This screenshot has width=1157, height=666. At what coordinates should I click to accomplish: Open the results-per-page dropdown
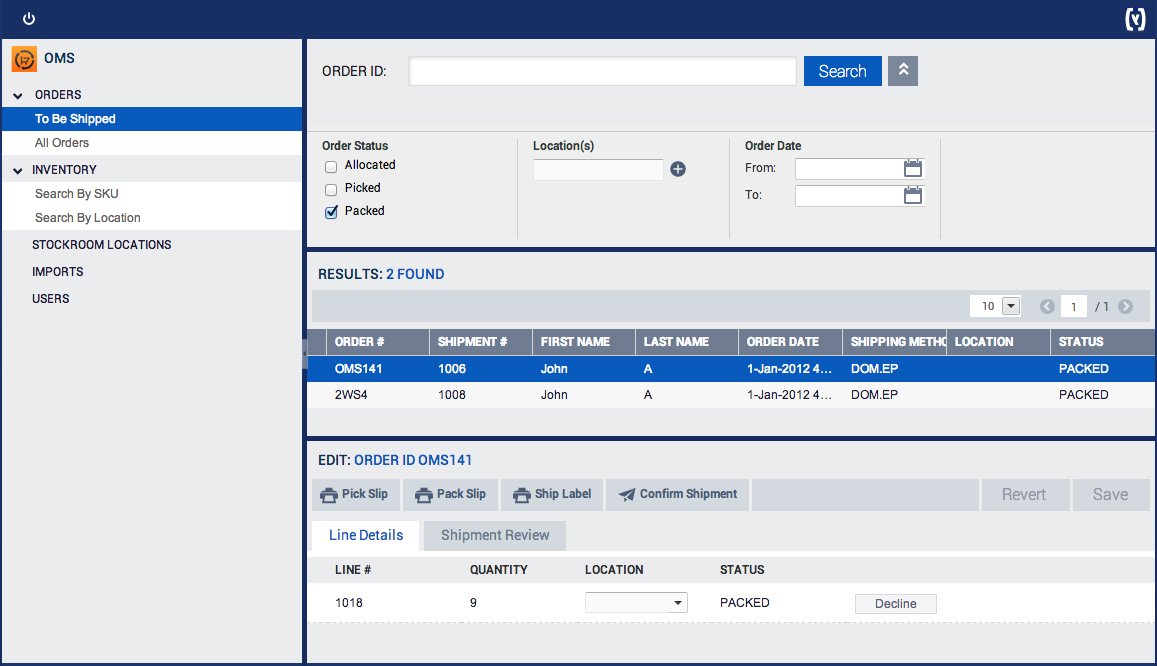coord(1011,306)
